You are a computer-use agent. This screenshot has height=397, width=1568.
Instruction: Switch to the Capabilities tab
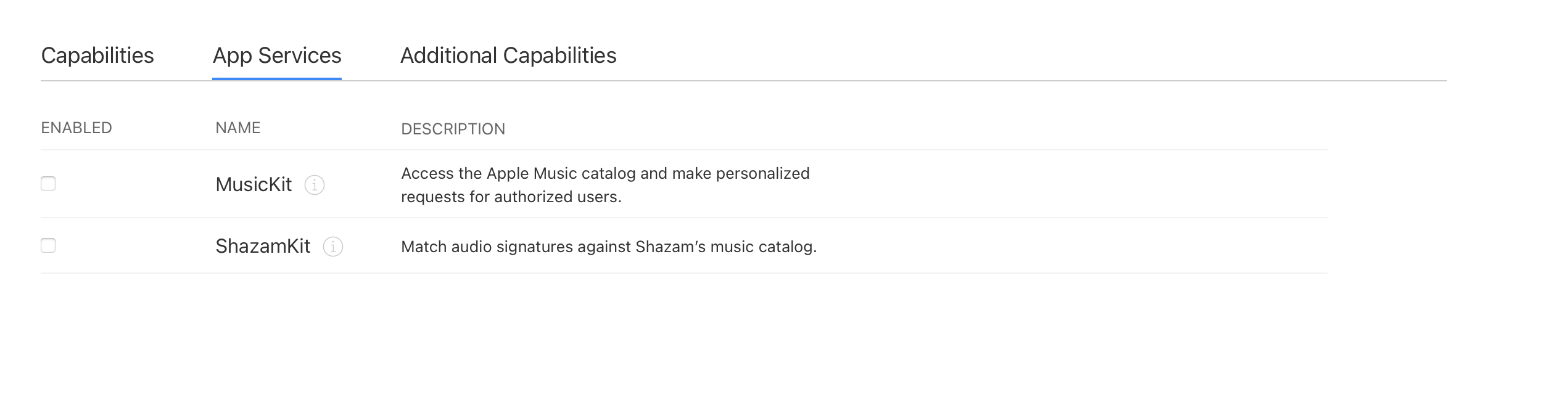97,55
